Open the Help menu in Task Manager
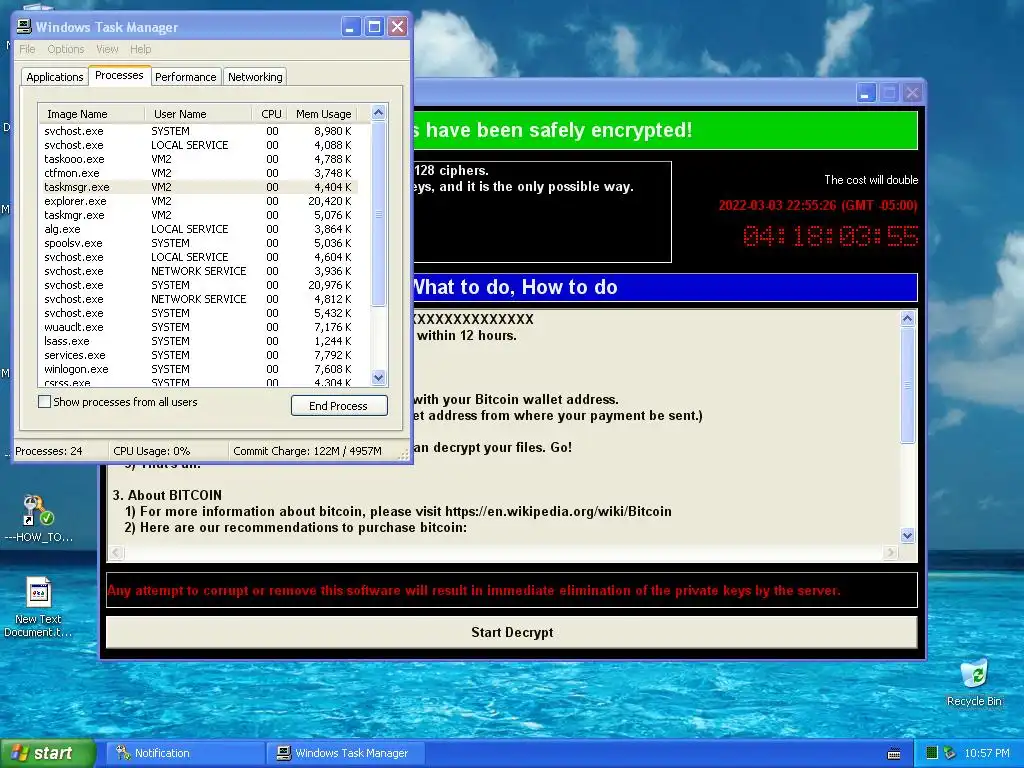The image size is (1024, 768). click(x=140, y=49)
